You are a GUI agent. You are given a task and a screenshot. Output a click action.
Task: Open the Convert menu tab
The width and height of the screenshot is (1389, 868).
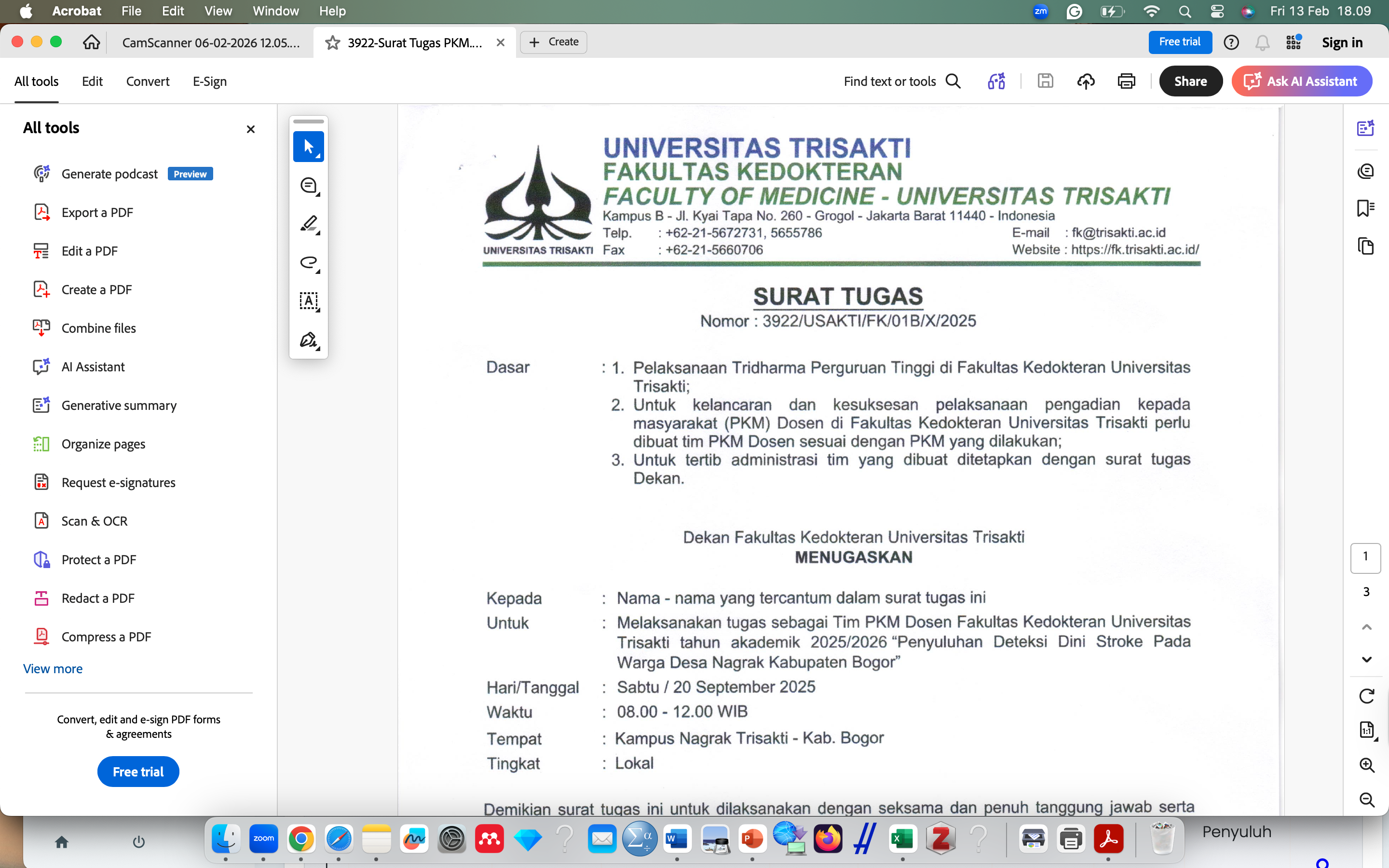148,81
